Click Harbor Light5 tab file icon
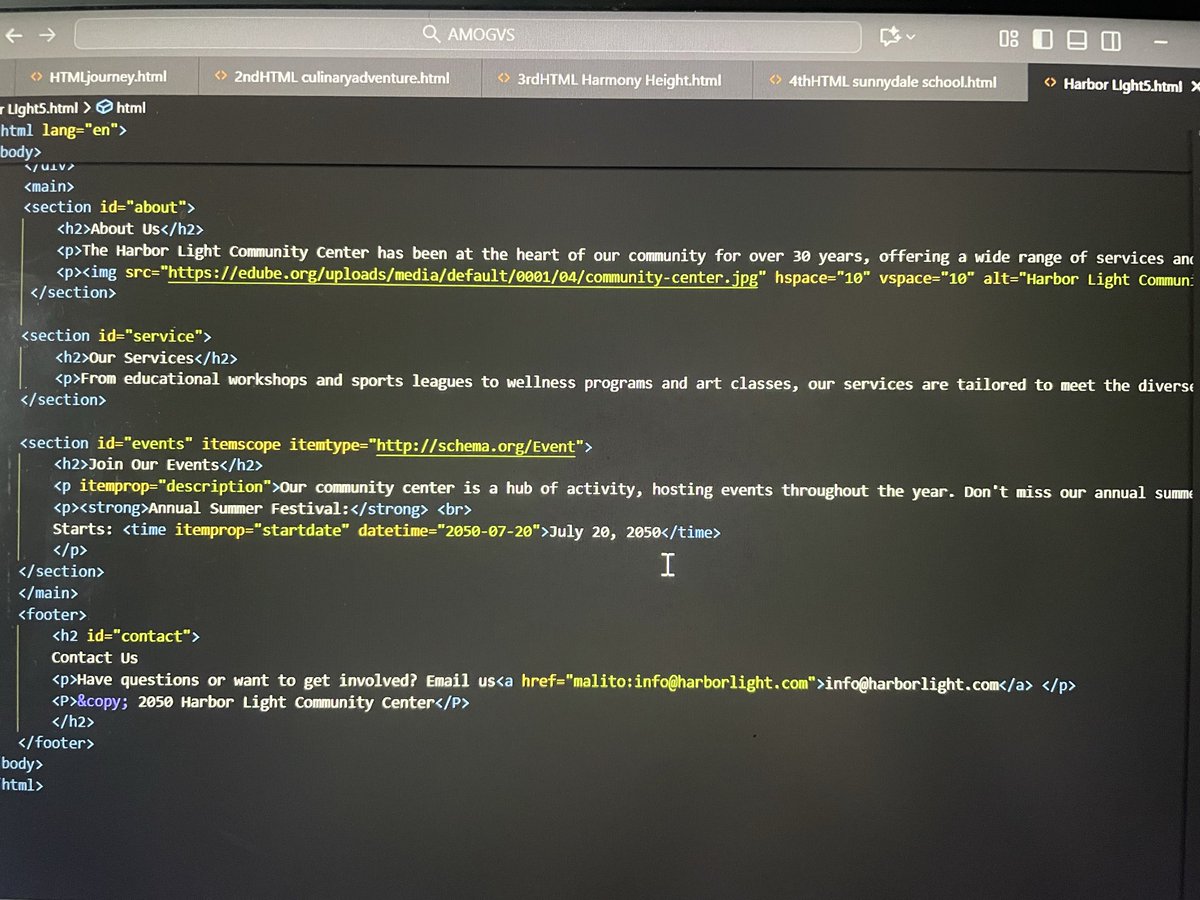This screenshot has width=1200, height=900. click(1049, 84)
